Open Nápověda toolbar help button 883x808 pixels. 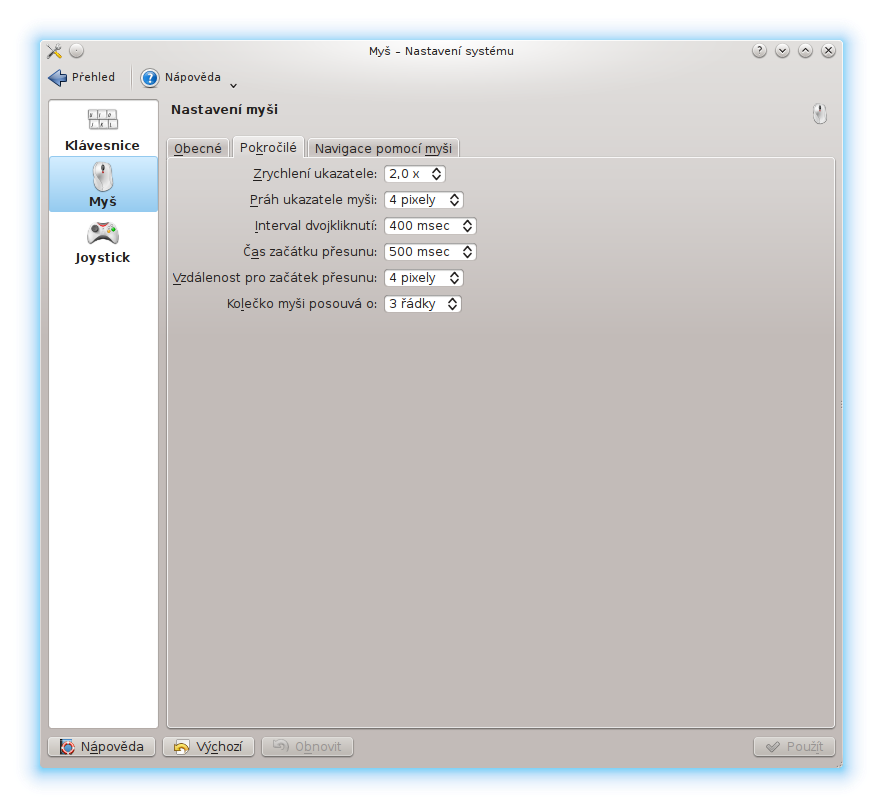181,77
